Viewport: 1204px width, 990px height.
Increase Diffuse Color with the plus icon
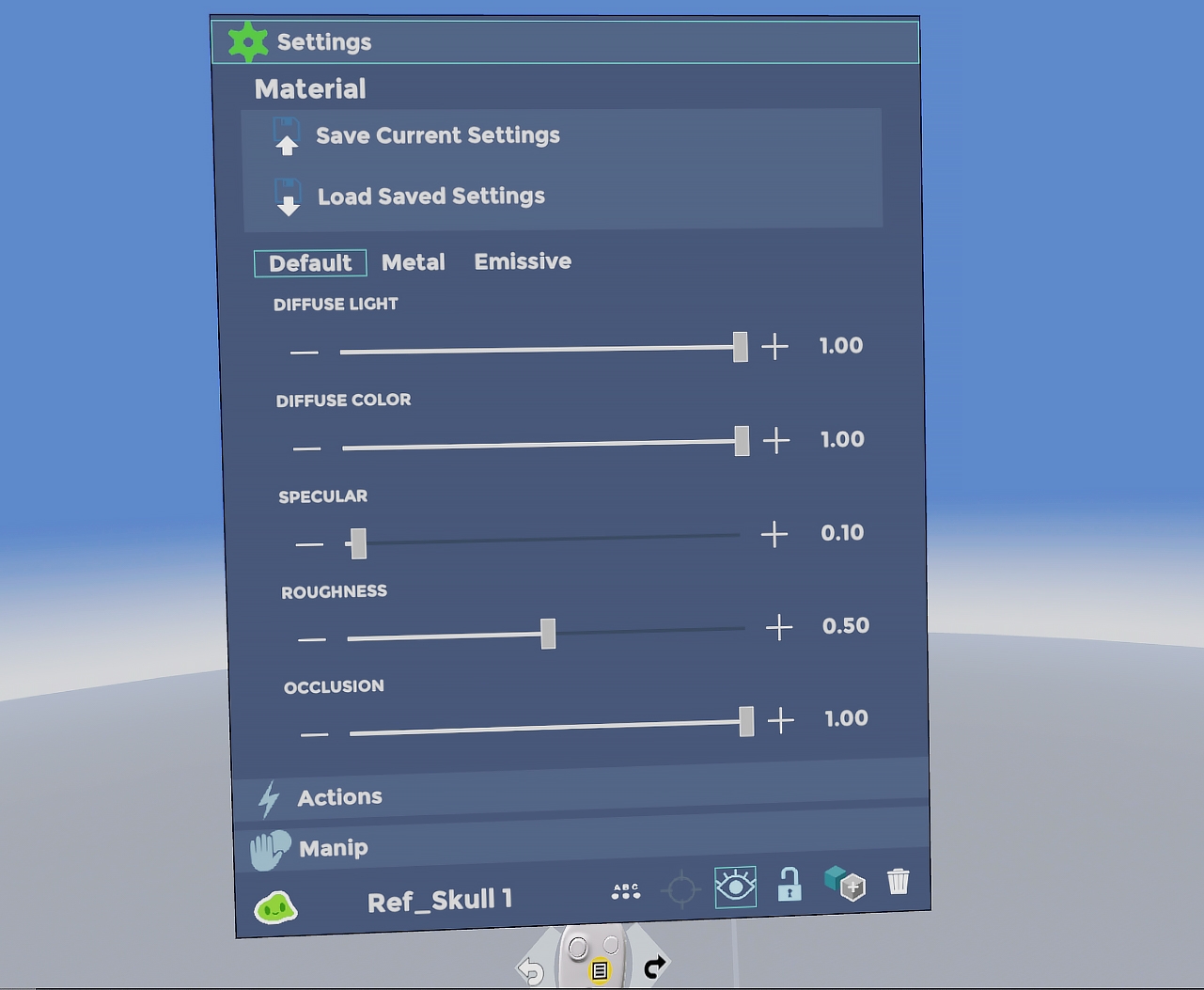(x=776, y=440)
